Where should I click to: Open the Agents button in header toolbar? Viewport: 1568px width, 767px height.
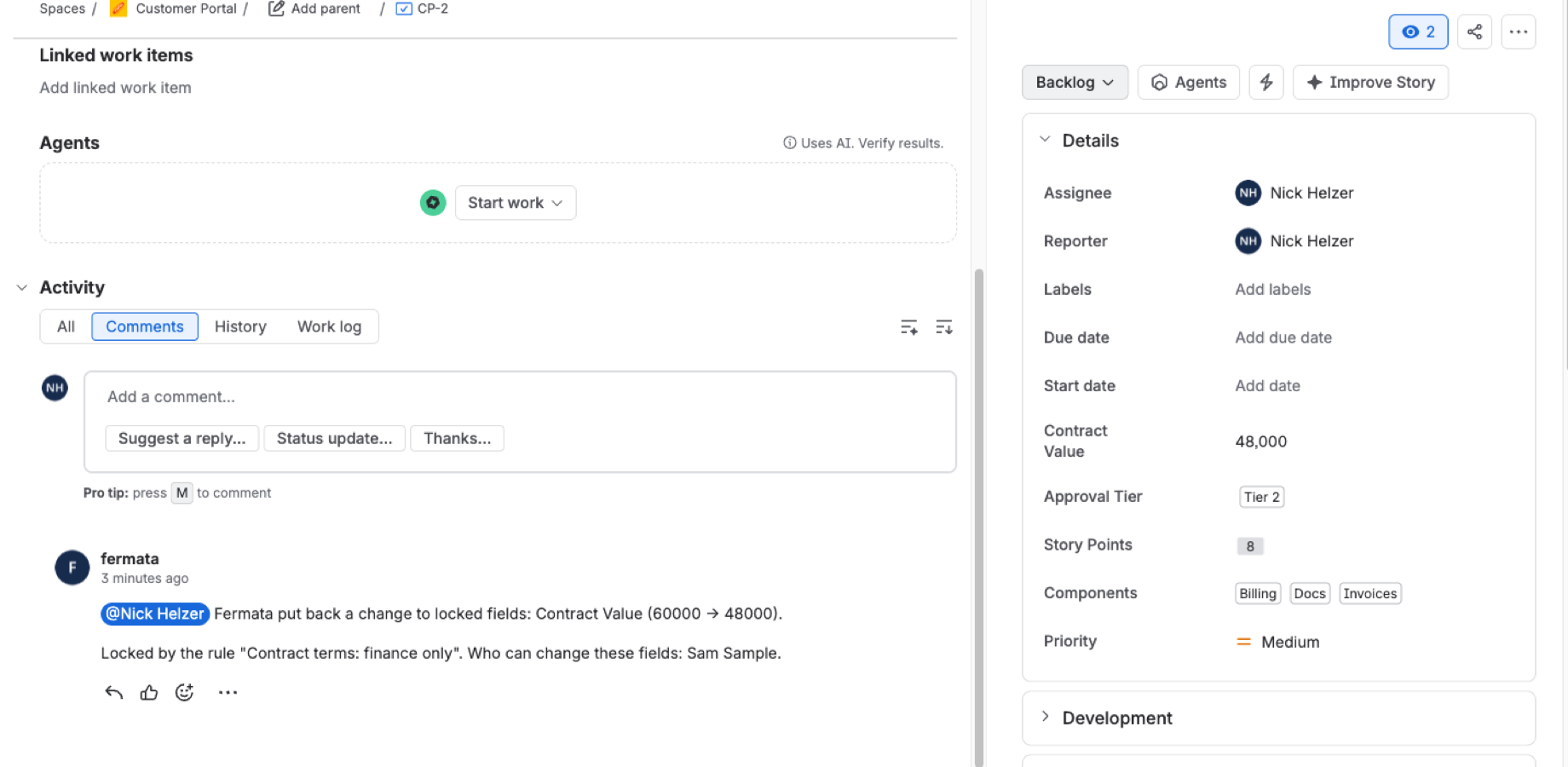(x=1189, y=82)
